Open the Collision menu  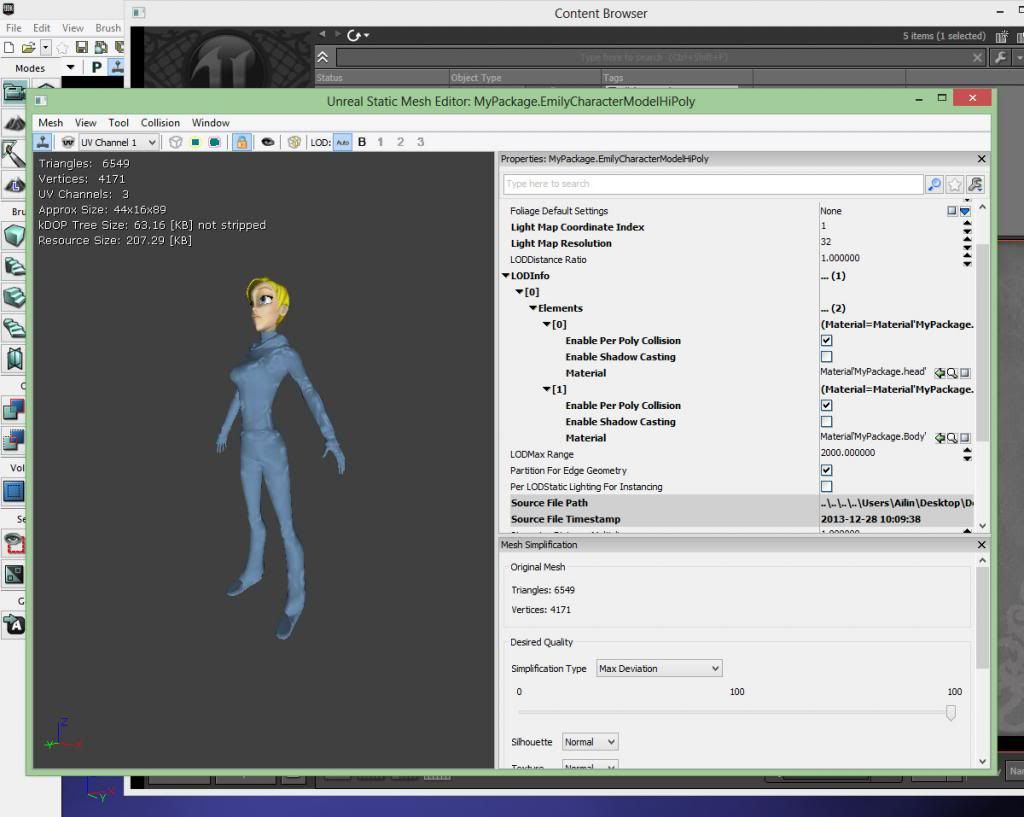click(160, 123)
